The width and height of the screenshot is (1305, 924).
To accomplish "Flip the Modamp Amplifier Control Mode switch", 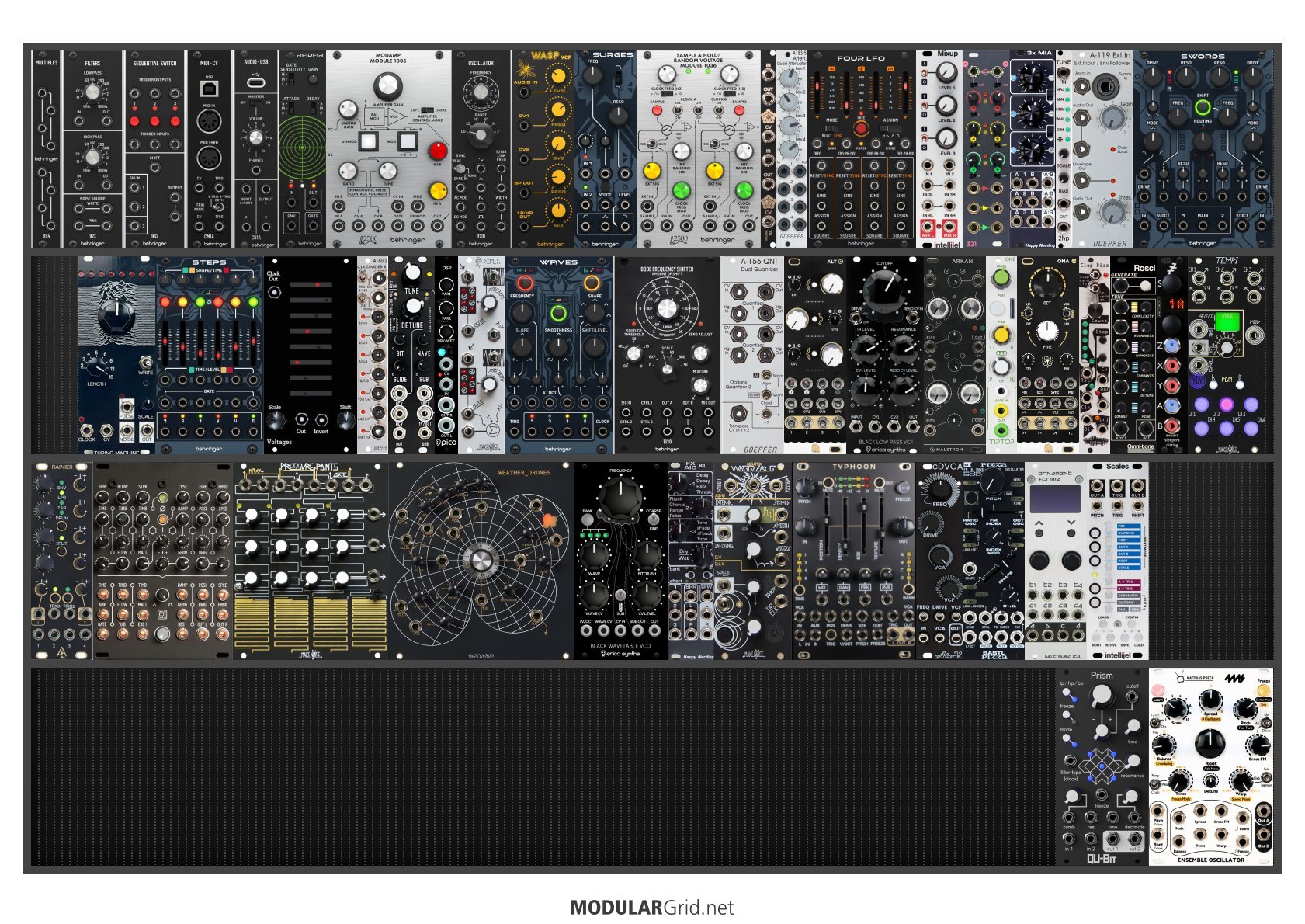I will tap(426, 110).
